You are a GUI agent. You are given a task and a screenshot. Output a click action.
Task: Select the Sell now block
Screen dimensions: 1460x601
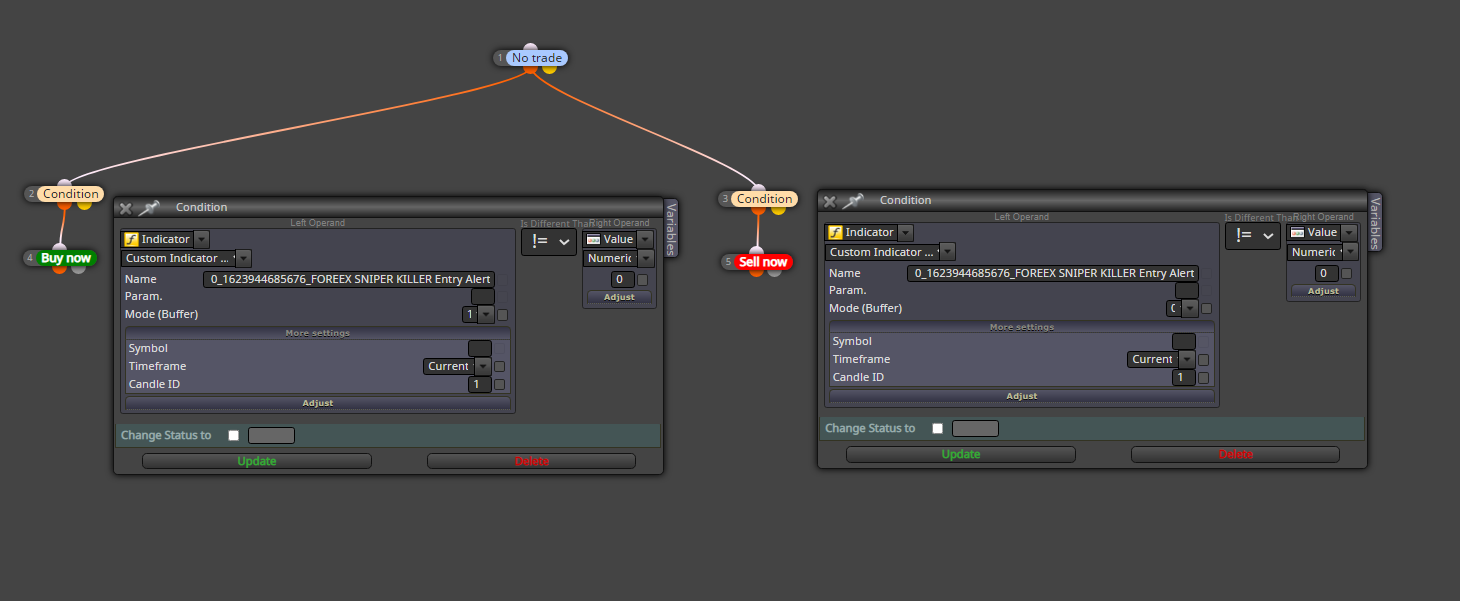(763, 262)
